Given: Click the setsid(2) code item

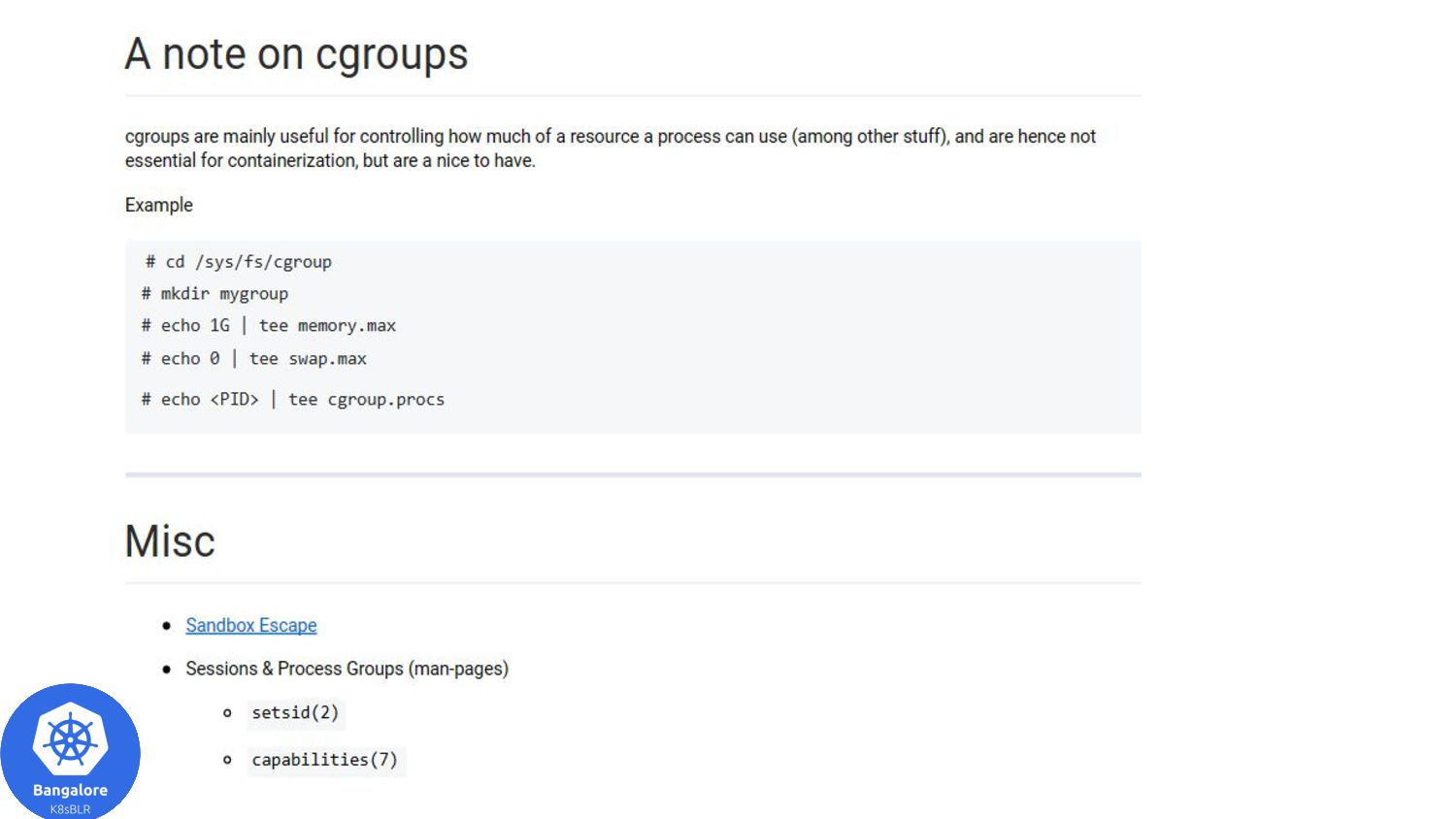Looking at the screenshot, I should (295, 713).
